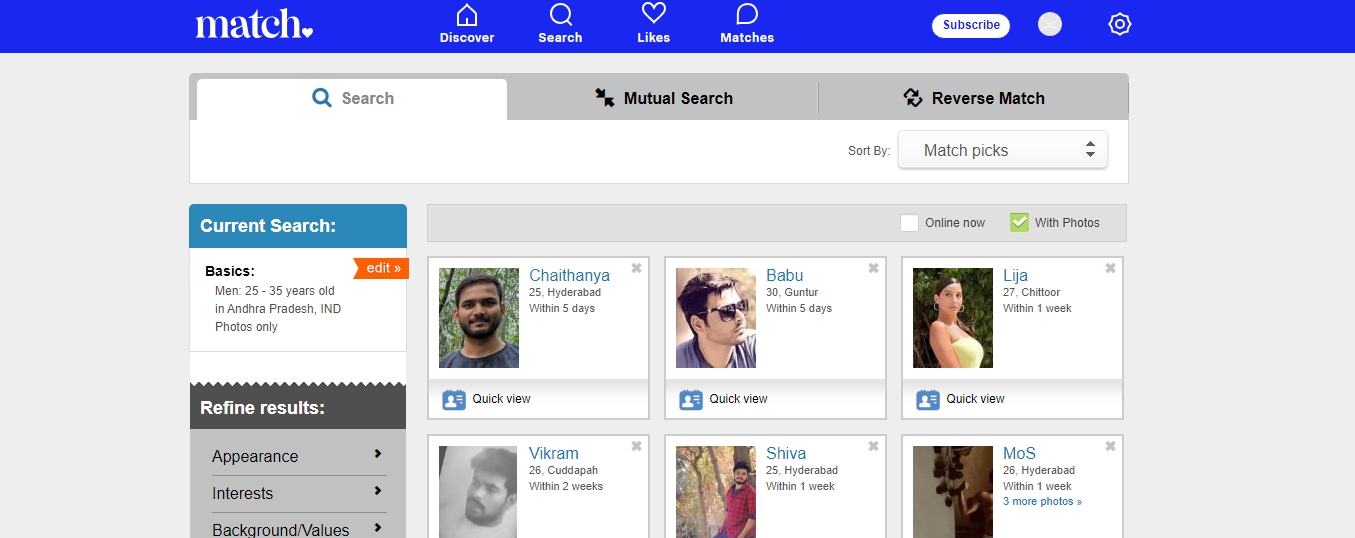
Task: Open the settings gear icon
Action: point(1119,25)
